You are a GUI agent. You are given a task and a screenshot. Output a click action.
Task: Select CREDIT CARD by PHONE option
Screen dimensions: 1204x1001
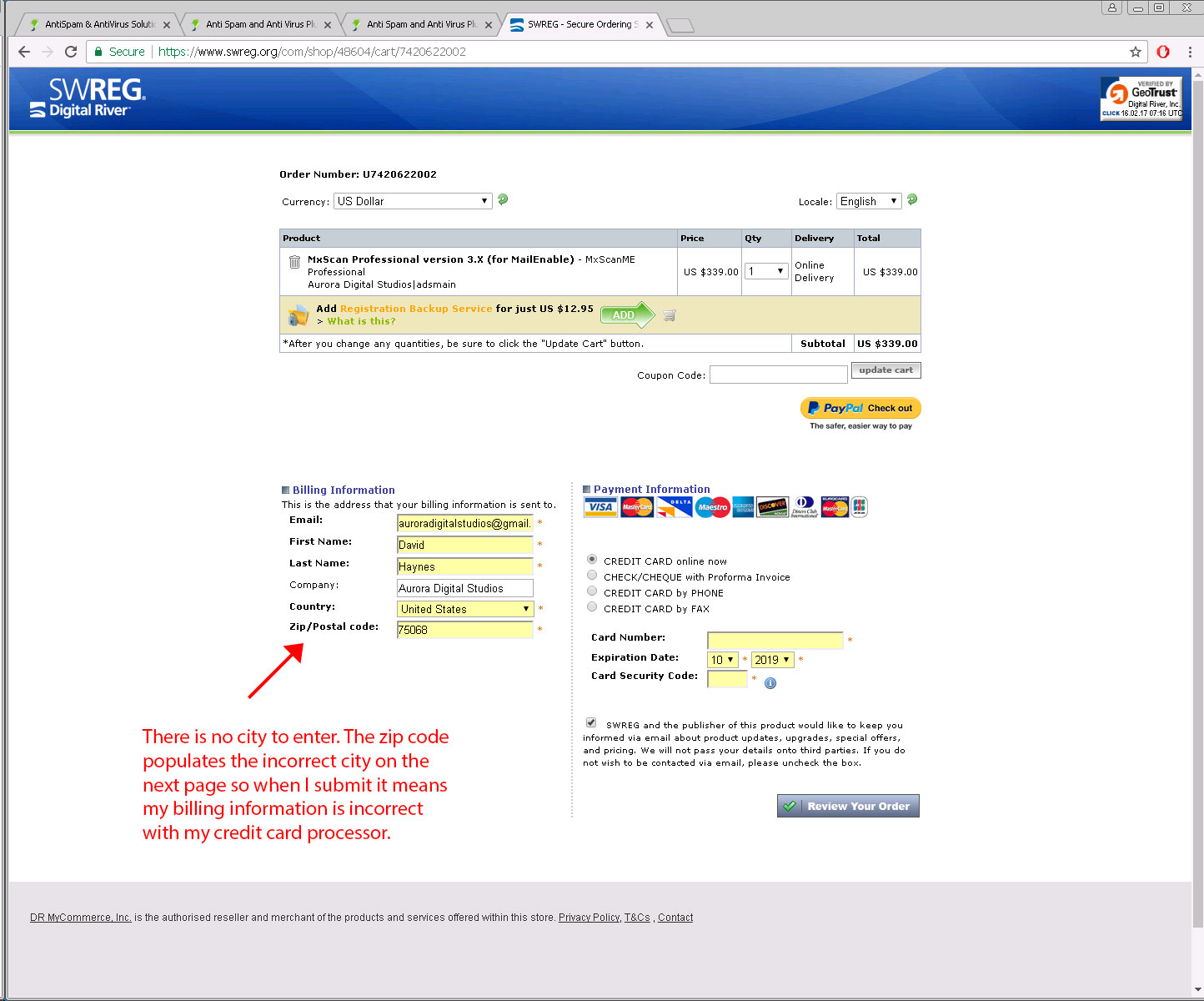(x=592, y=591)
